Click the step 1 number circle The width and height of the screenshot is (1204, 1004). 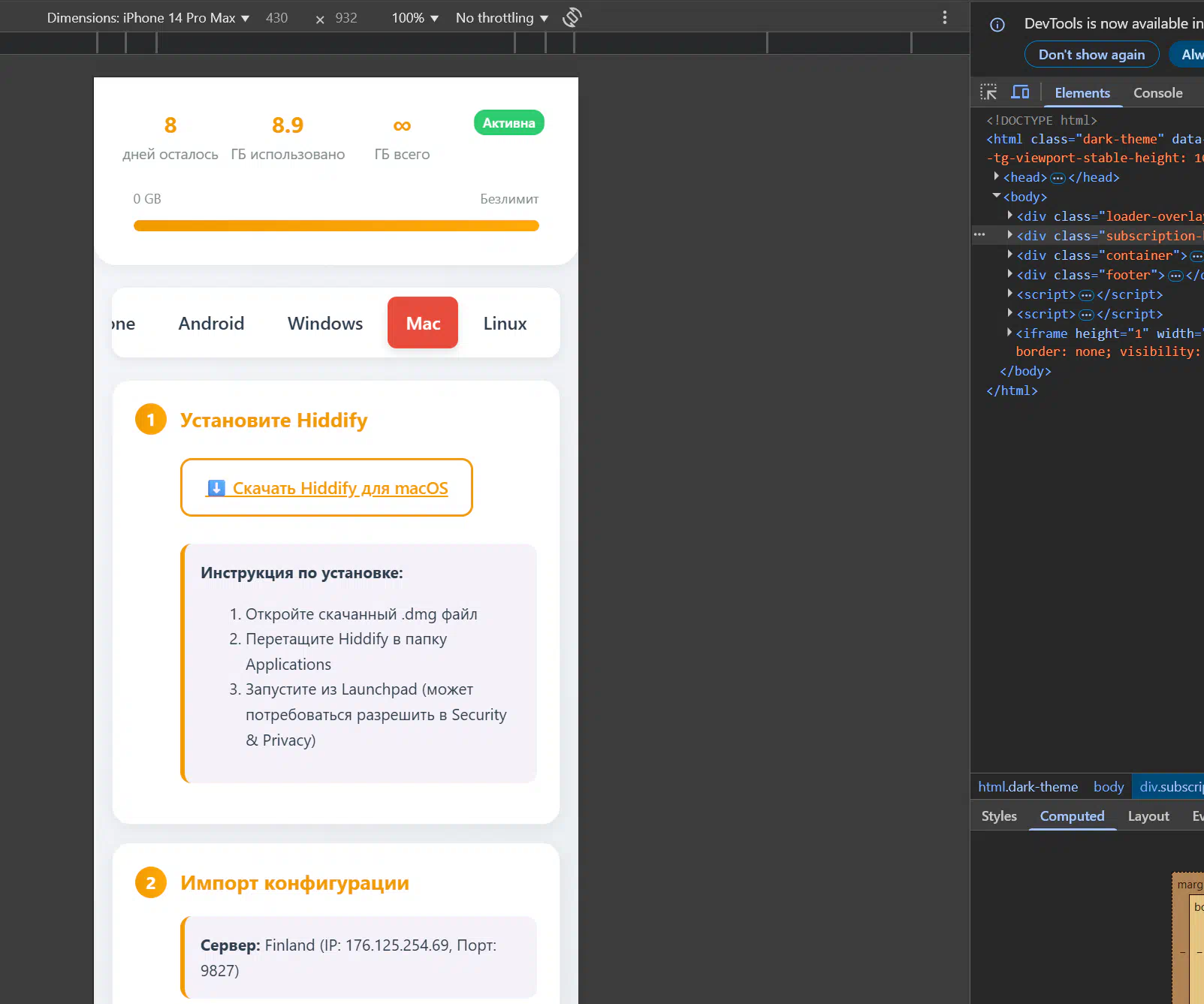coord(151,420)
